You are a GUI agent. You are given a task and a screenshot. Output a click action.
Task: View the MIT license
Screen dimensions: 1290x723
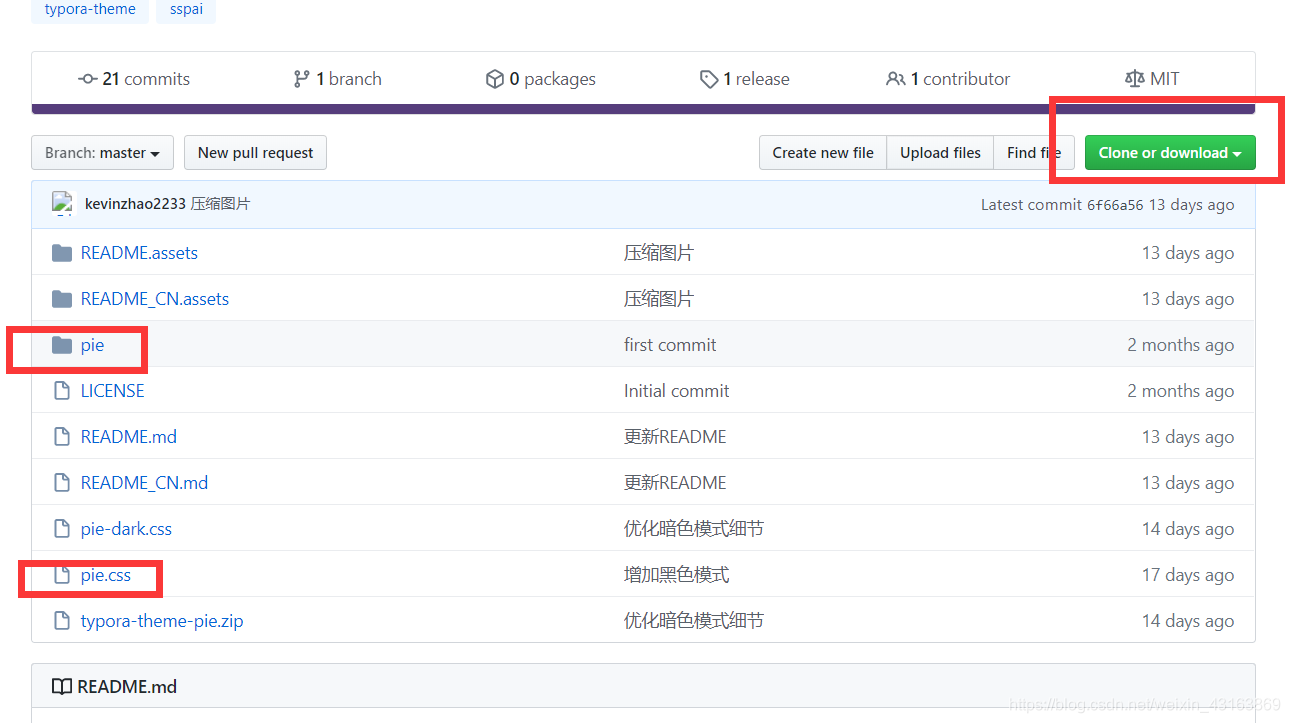pyautogui.click(x=1152, y=79)
